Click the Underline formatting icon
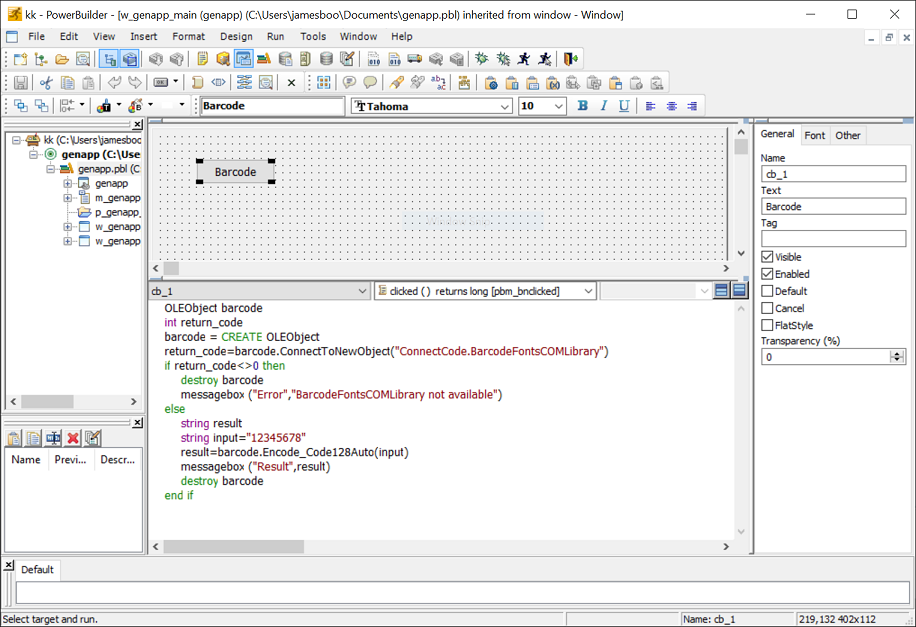This screenshot has width=916, height=627. pyautogui.click(x=625, y=106)
